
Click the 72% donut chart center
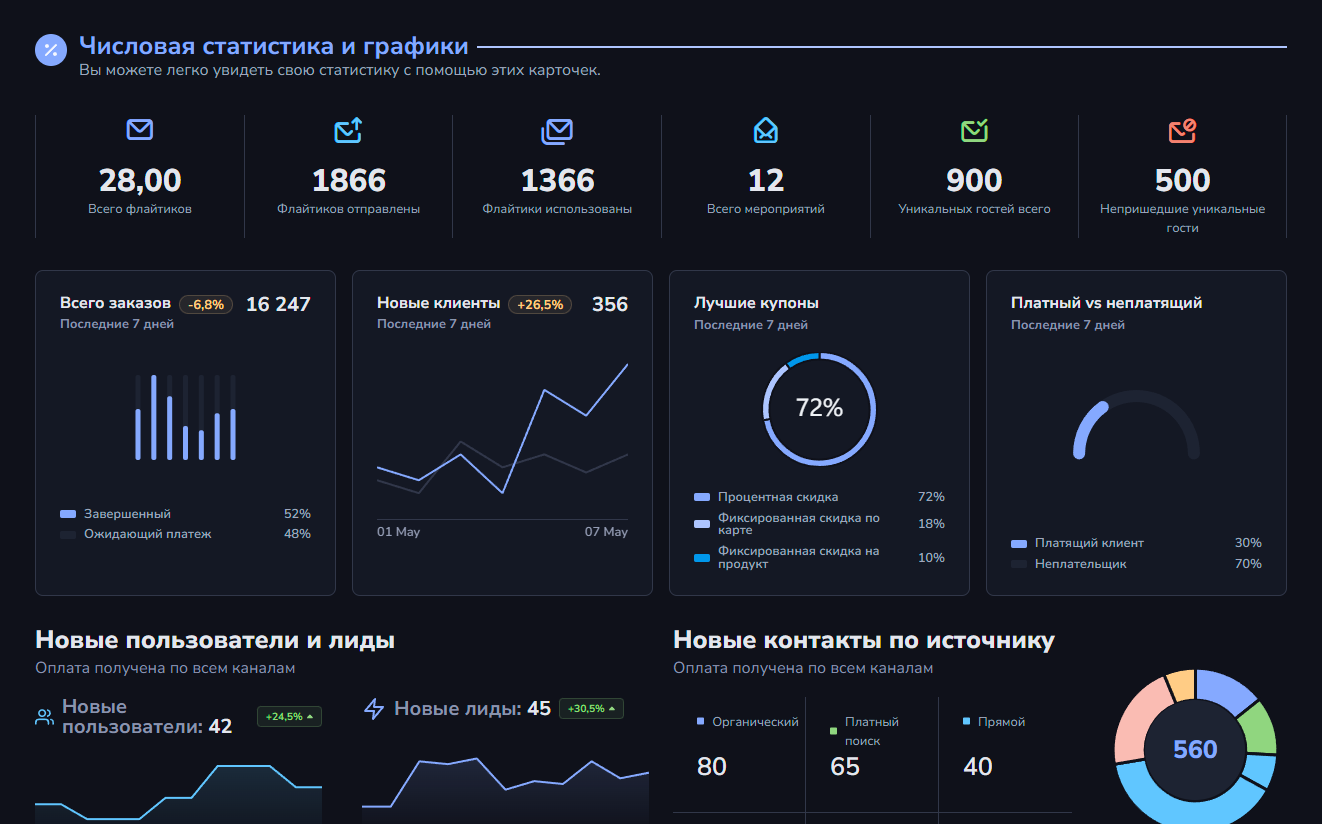pyautogui.click(x=819, y=408)
